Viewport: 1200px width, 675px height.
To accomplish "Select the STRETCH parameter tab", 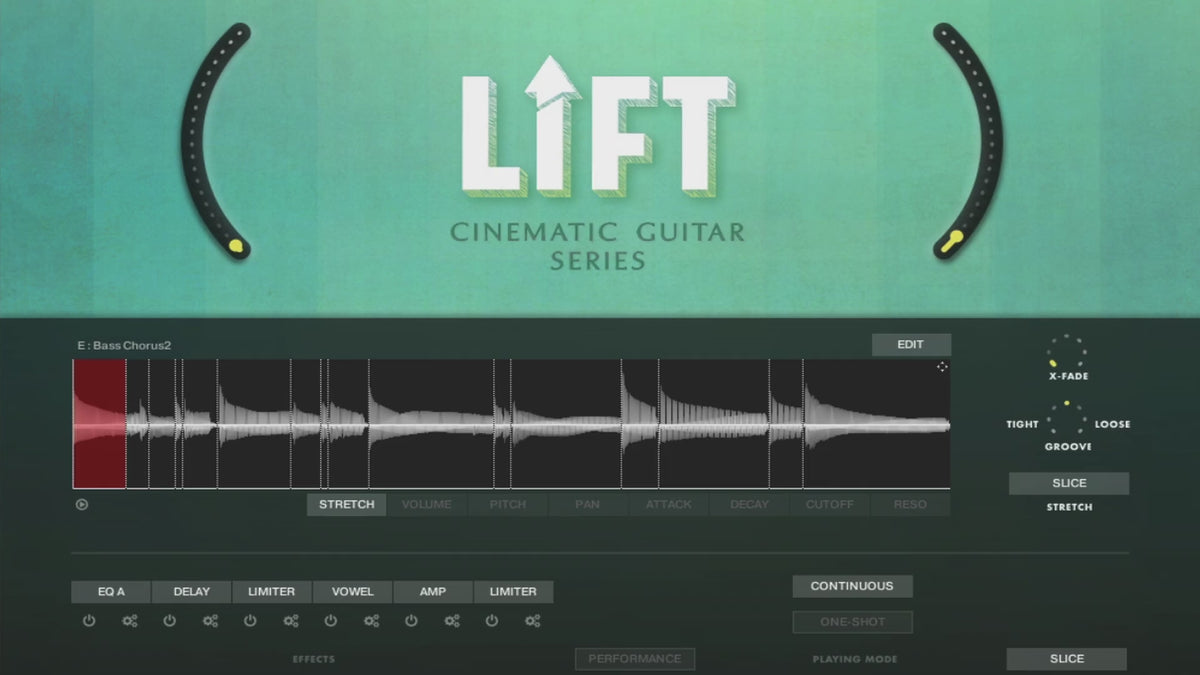I will coord(346,505).
